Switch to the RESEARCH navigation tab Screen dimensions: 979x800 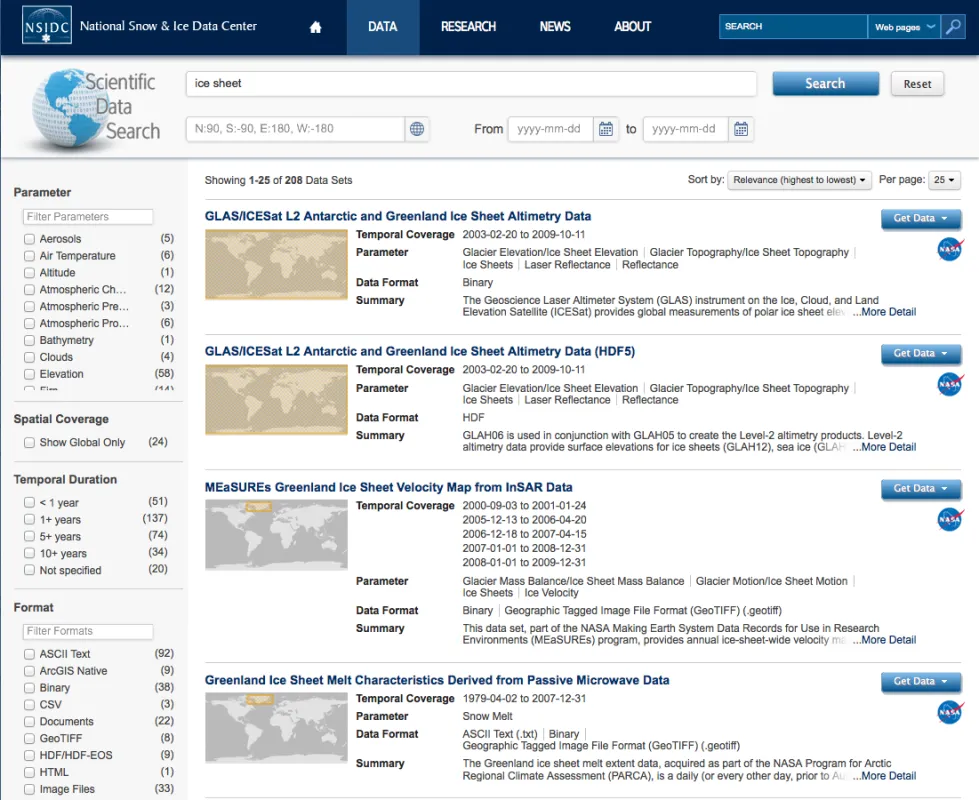click(467, 27)
